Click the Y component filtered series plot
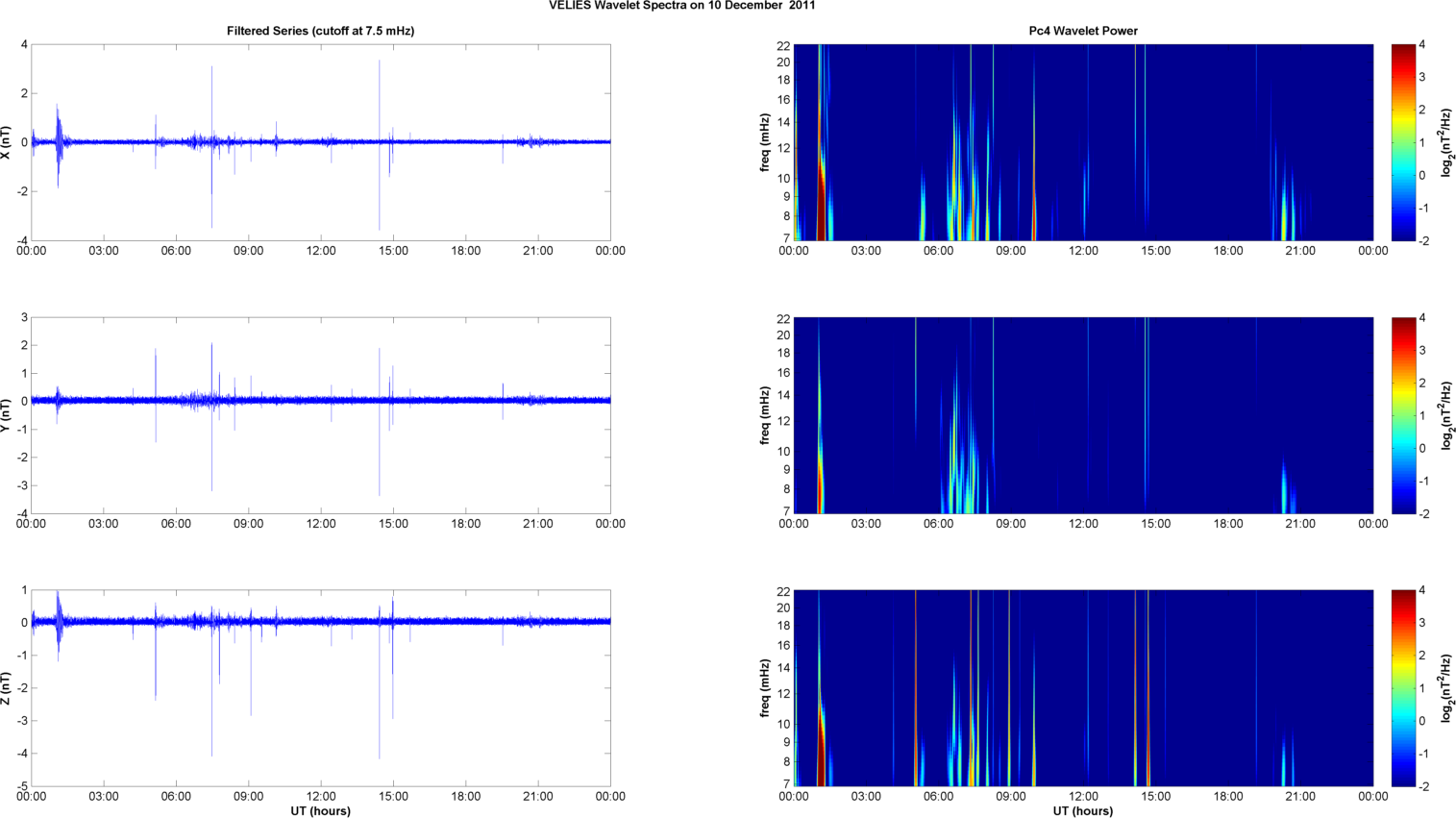 pos(320,415)
